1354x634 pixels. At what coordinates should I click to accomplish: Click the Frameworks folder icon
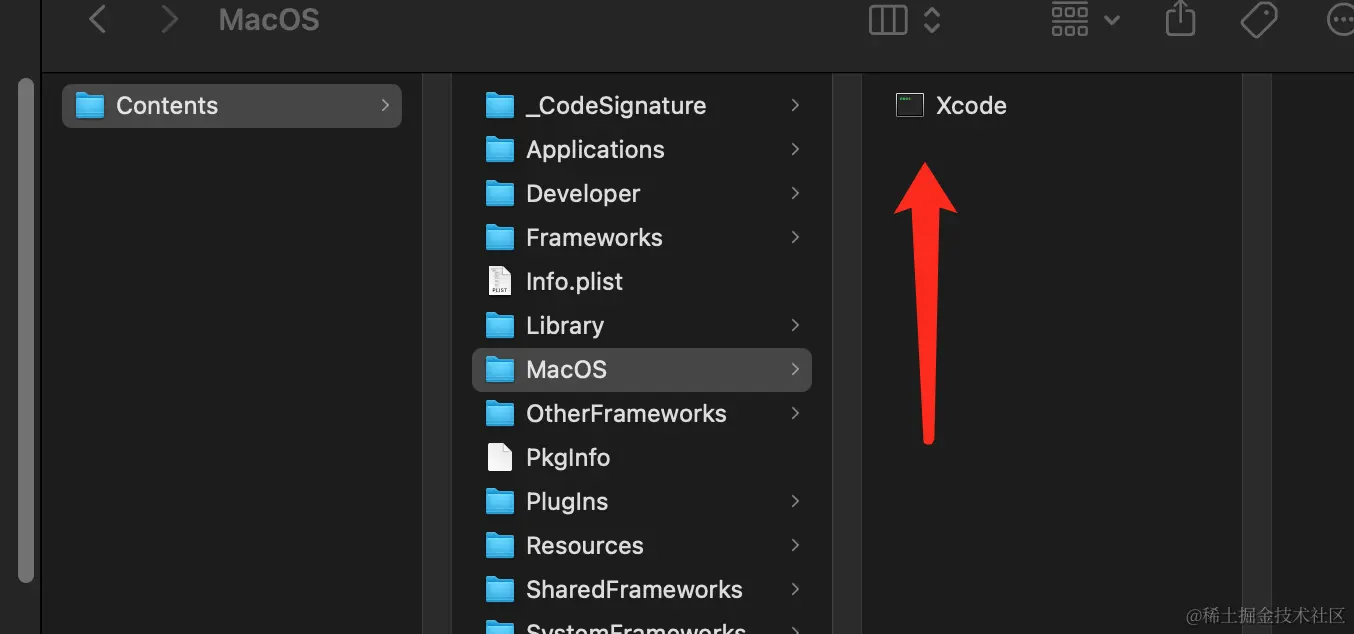click(498, 237)
